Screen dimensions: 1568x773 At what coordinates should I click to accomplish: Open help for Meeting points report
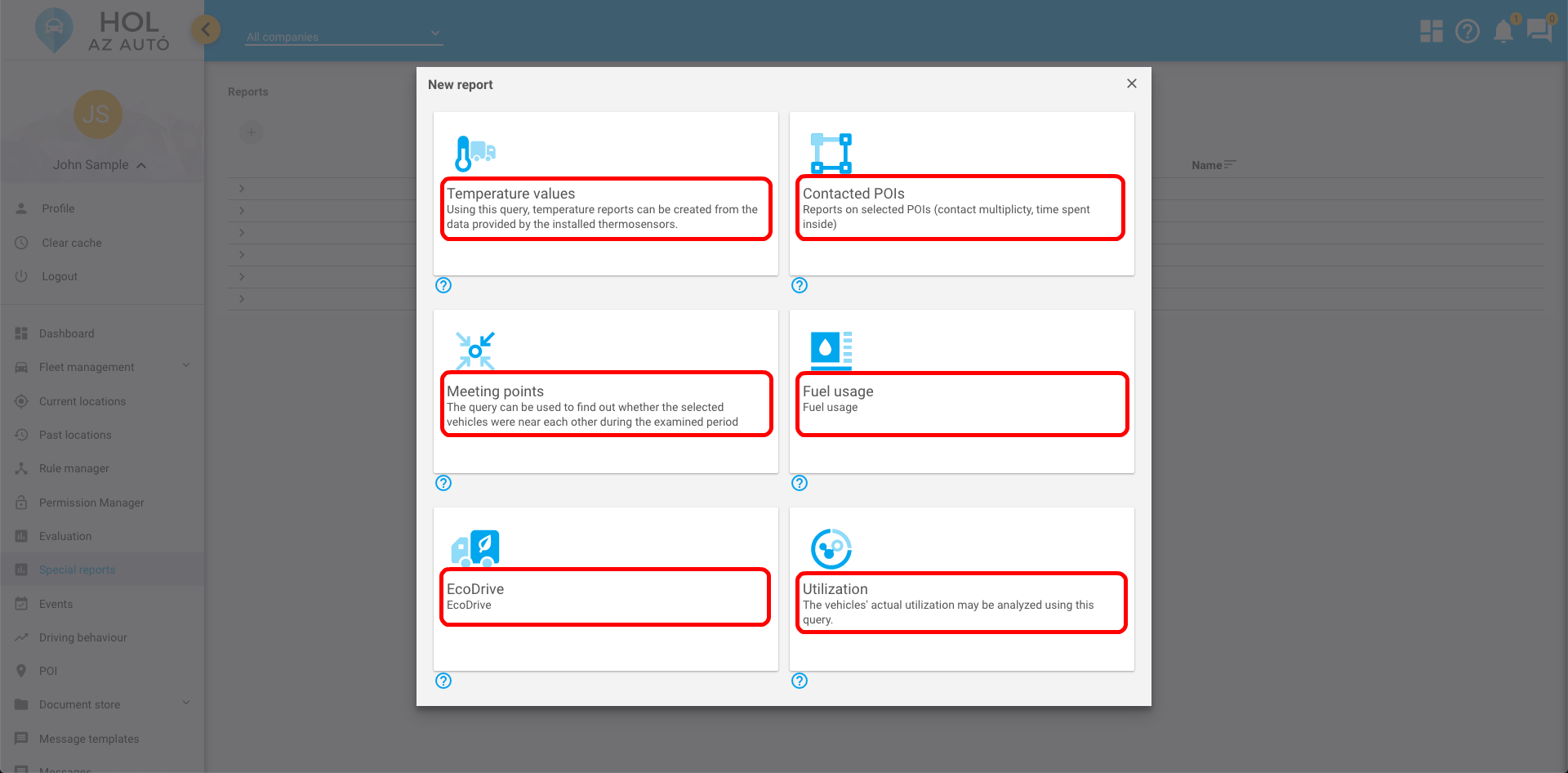tap(443, 483)
